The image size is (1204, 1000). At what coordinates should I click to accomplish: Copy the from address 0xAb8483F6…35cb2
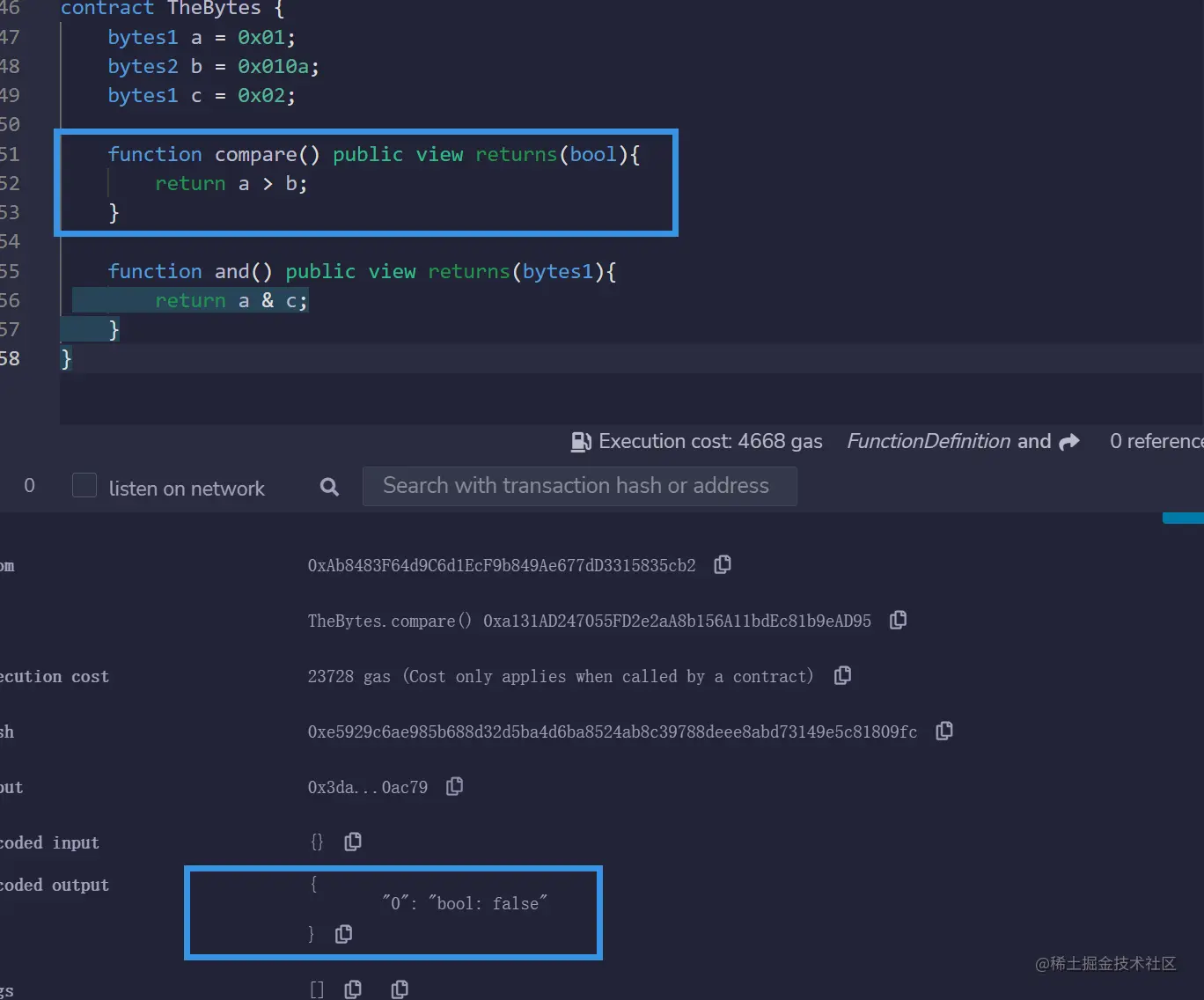pyautogui.click(x=723, y=564)
